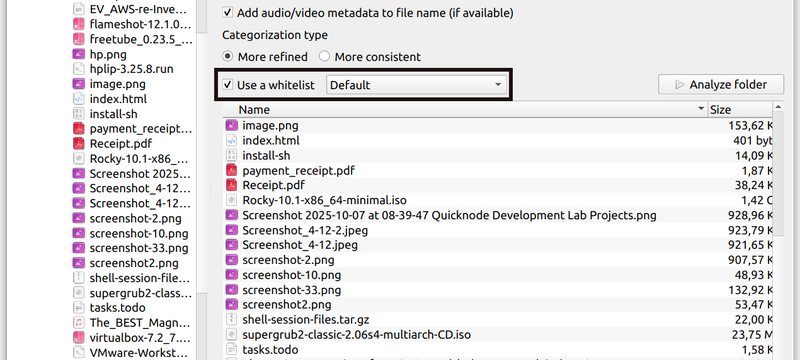Viewport: 800px width, 360px height.
Task: Click the disc icon of supergrub2-classic-2.06s4-multiarch-CD.iso
Action: pyautogui.click(x=232, y=335)
